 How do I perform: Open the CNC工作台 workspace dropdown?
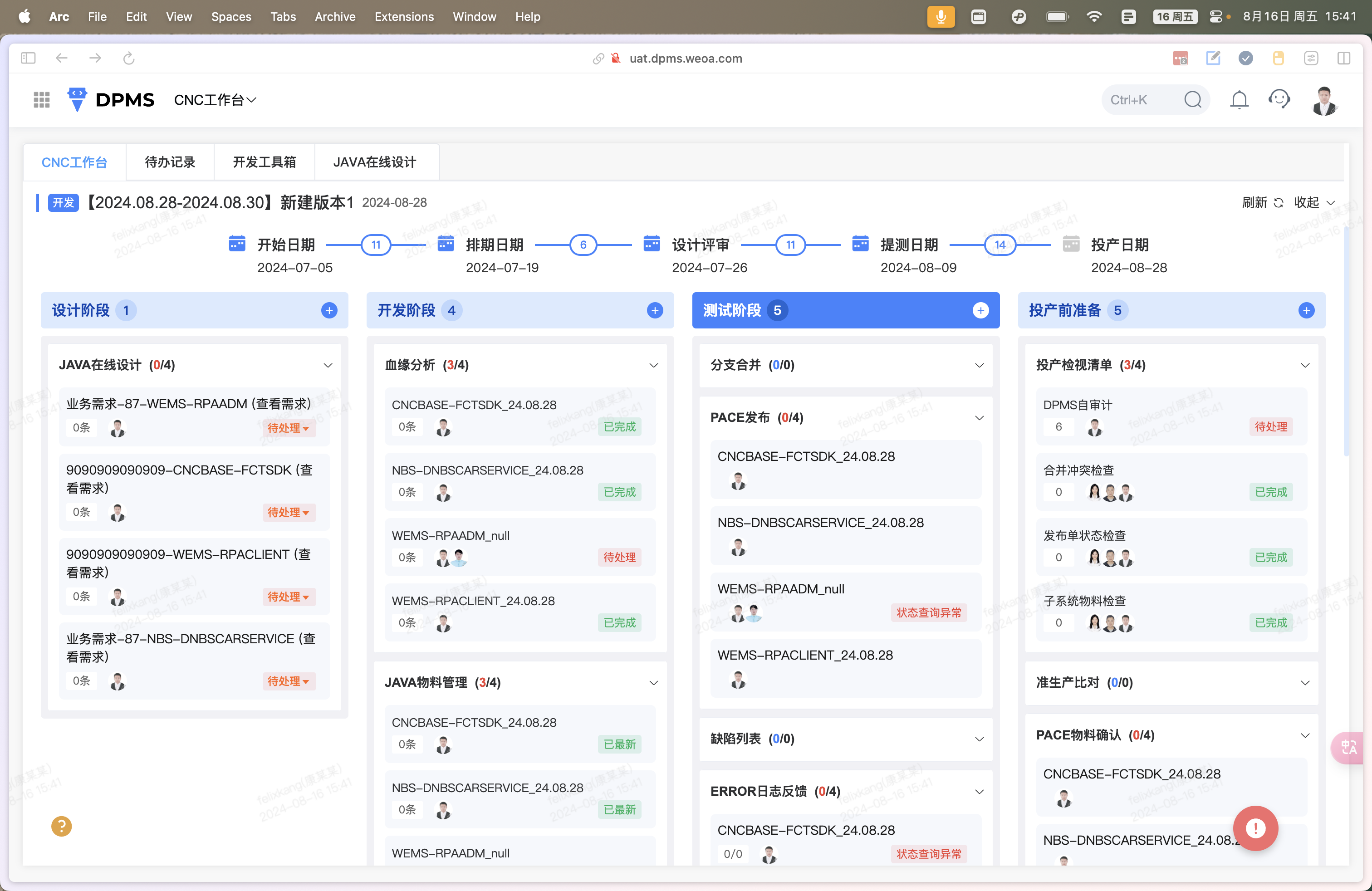click(215, 100)
